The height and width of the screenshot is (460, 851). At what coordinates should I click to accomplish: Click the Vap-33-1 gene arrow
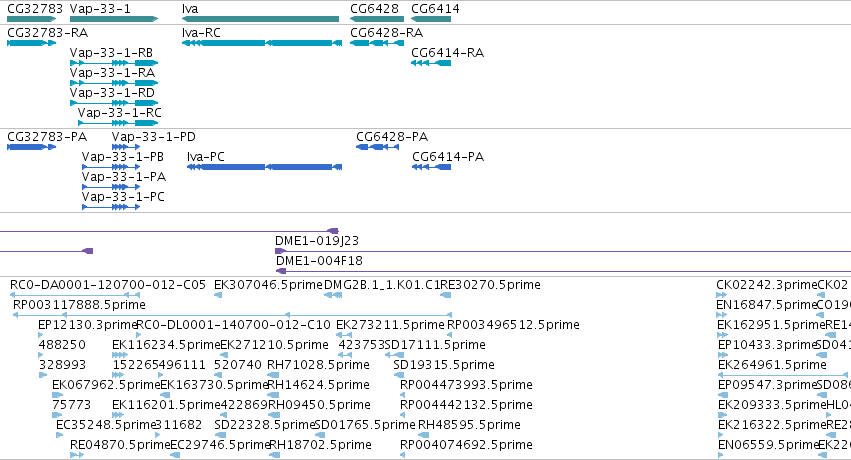(x=114, y=19)
